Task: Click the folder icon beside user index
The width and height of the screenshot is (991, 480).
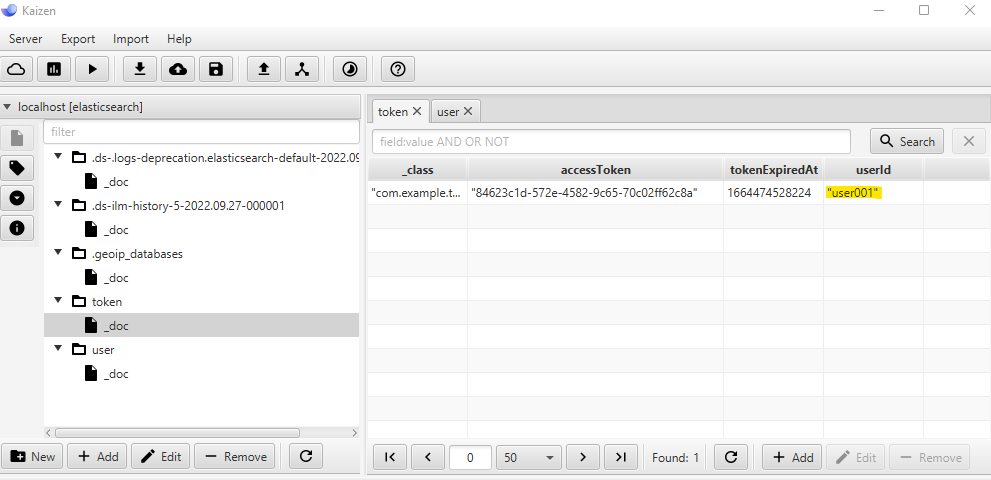Action: pos(78,349)
